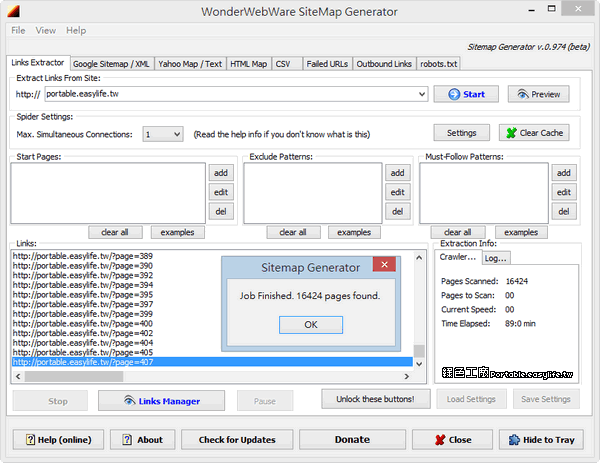Click the Hide to Tray button
This screenshot has height=463, width=600.
click(x=541, y=440)
